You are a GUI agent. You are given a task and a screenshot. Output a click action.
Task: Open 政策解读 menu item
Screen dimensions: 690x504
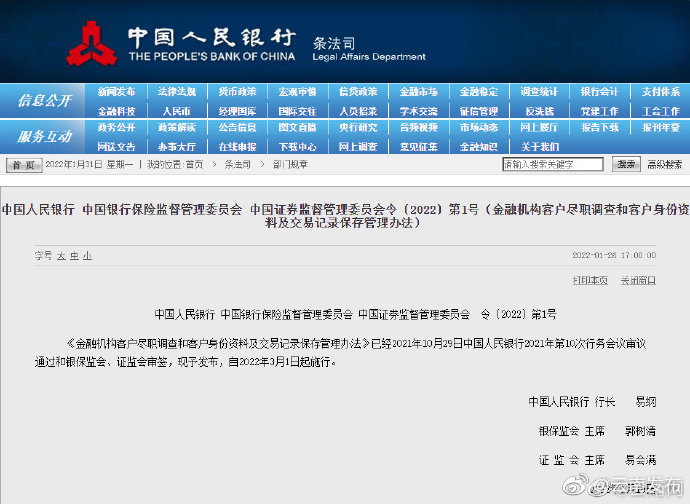(x=176, y=128)
